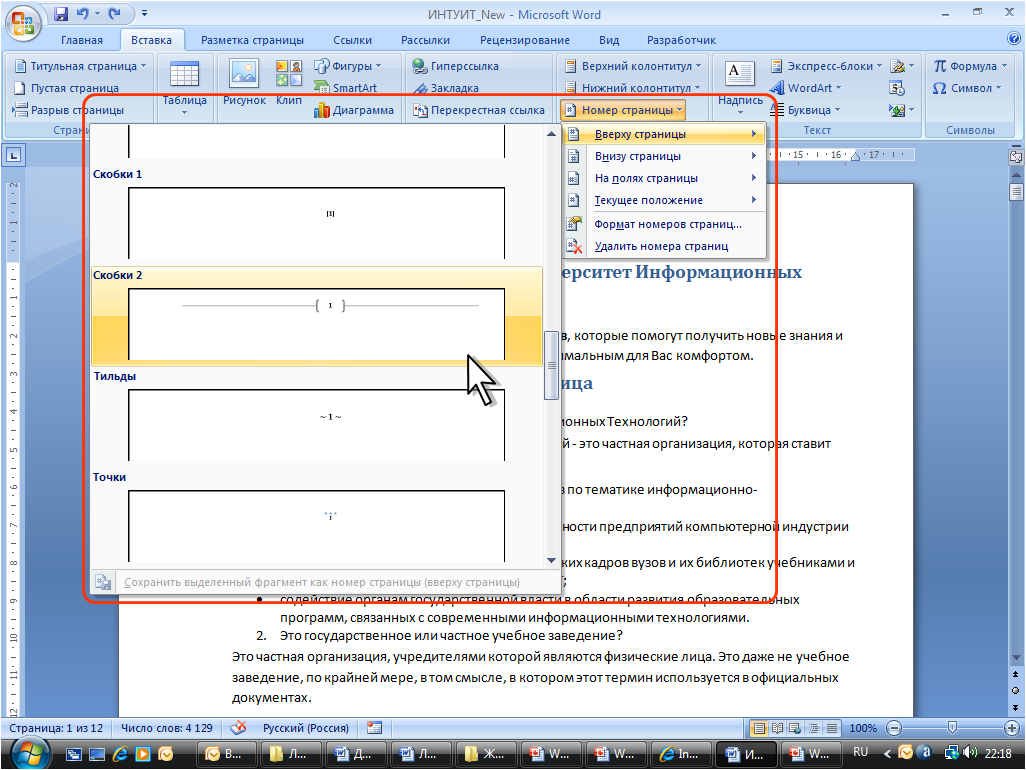Click the 100% zoom level button
This screenshot has width=1026, height=770.
point(863,727)
